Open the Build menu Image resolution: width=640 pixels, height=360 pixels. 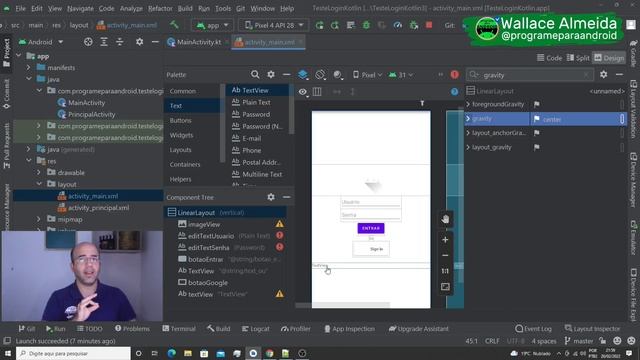click(185, 8)
